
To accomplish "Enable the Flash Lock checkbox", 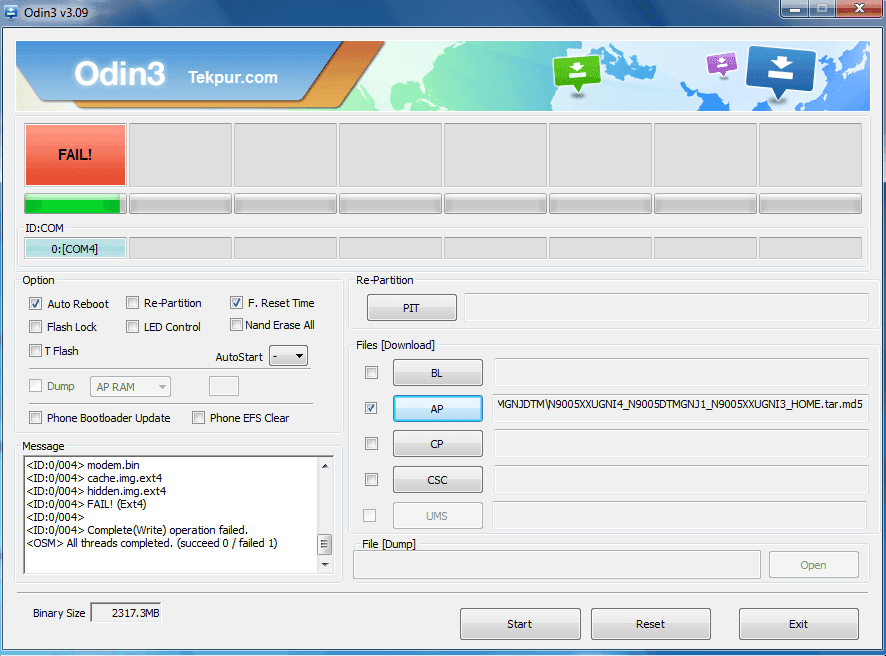I will tap(36, 326).
